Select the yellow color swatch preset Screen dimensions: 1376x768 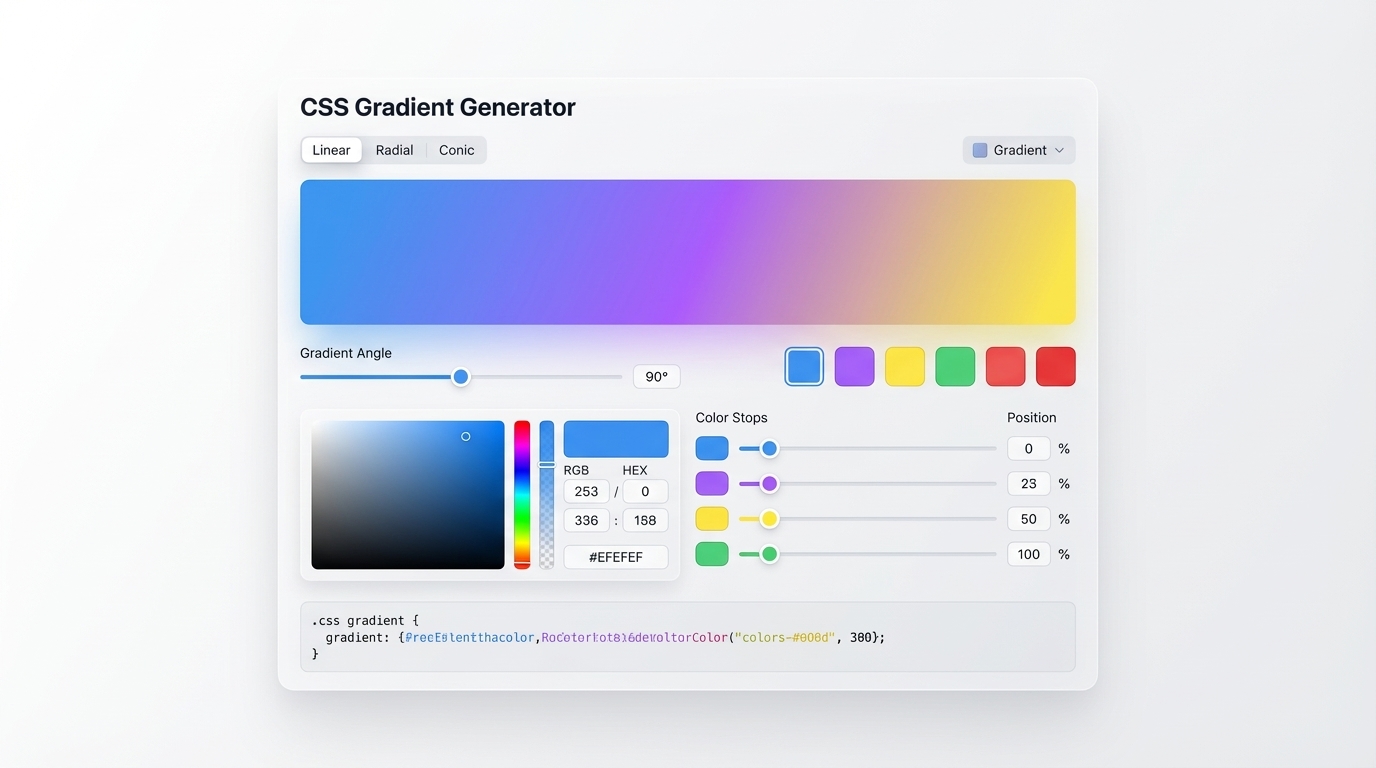coord(904,366)
